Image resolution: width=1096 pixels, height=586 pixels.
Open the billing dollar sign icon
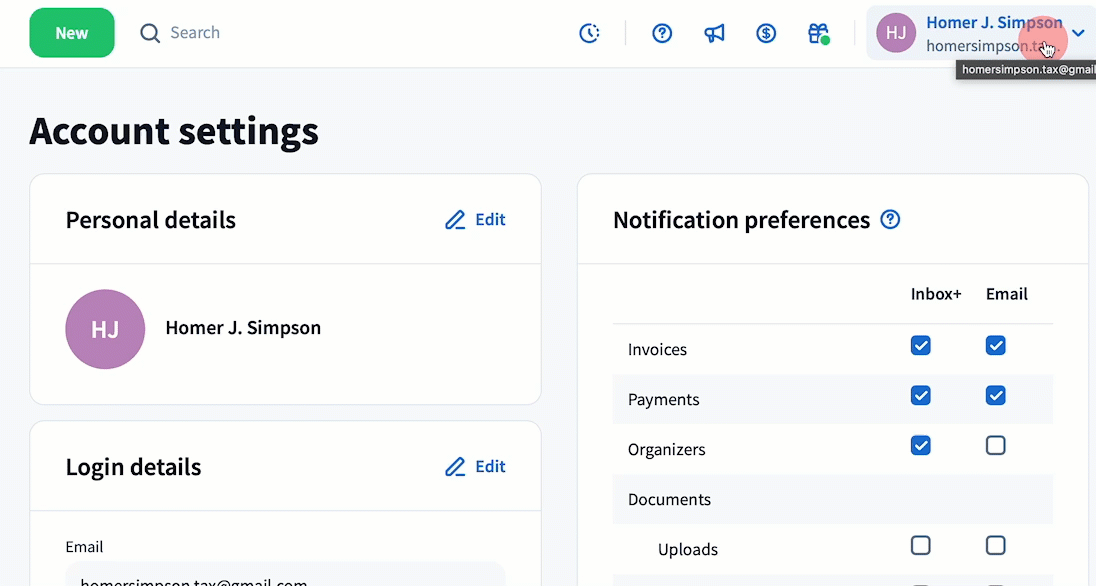click(x=766, y=33)
